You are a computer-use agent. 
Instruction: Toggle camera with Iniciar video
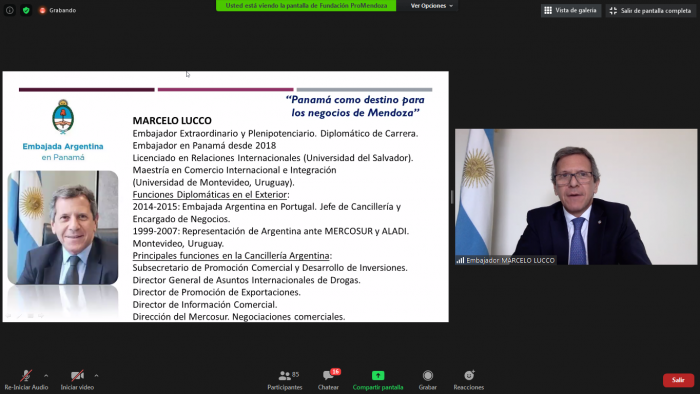(77, 381)
